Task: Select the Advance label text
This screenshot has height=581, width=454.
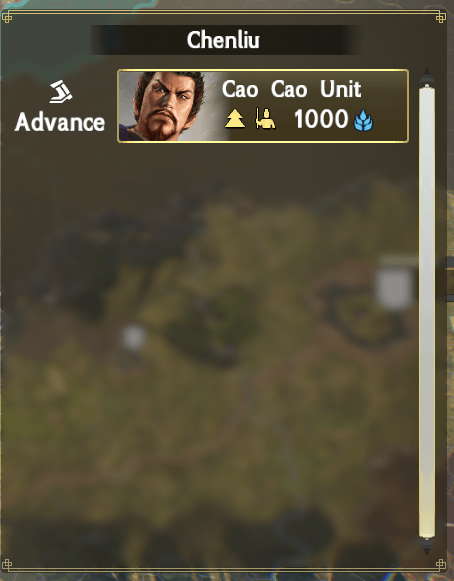Action: coord(60,122)
